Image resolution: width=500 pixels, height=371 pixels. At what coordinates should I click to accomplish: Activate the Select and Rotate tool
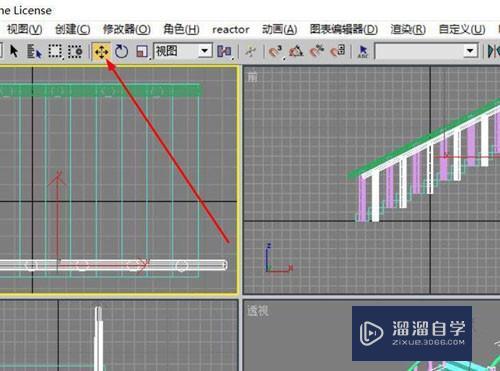pos(121,52)
